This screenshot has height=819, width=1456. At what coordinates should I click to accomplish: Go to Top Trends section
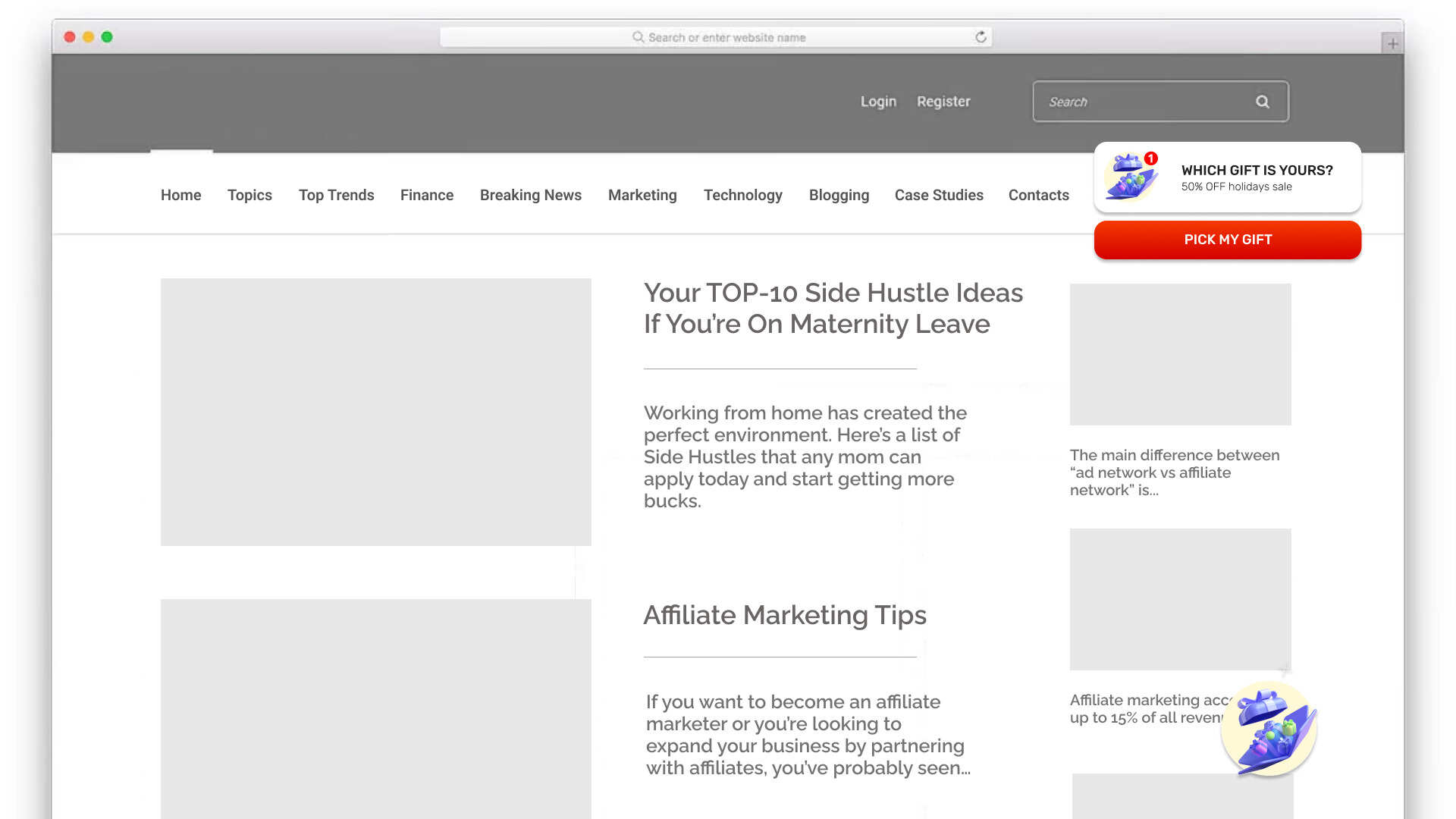[336, 195]
